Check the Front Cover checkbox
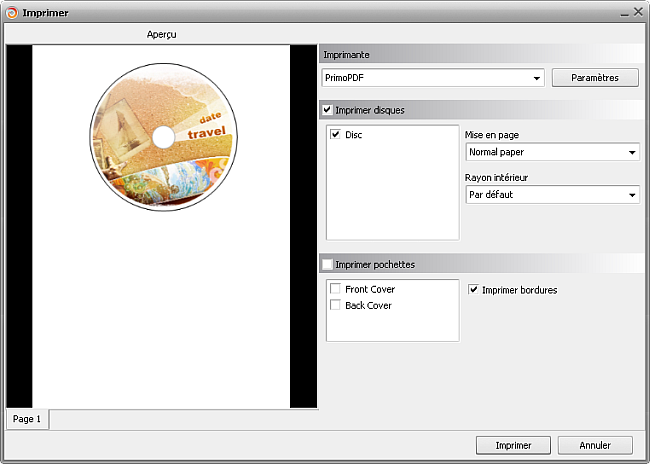The image size is (650, 464). click(335, 289)
